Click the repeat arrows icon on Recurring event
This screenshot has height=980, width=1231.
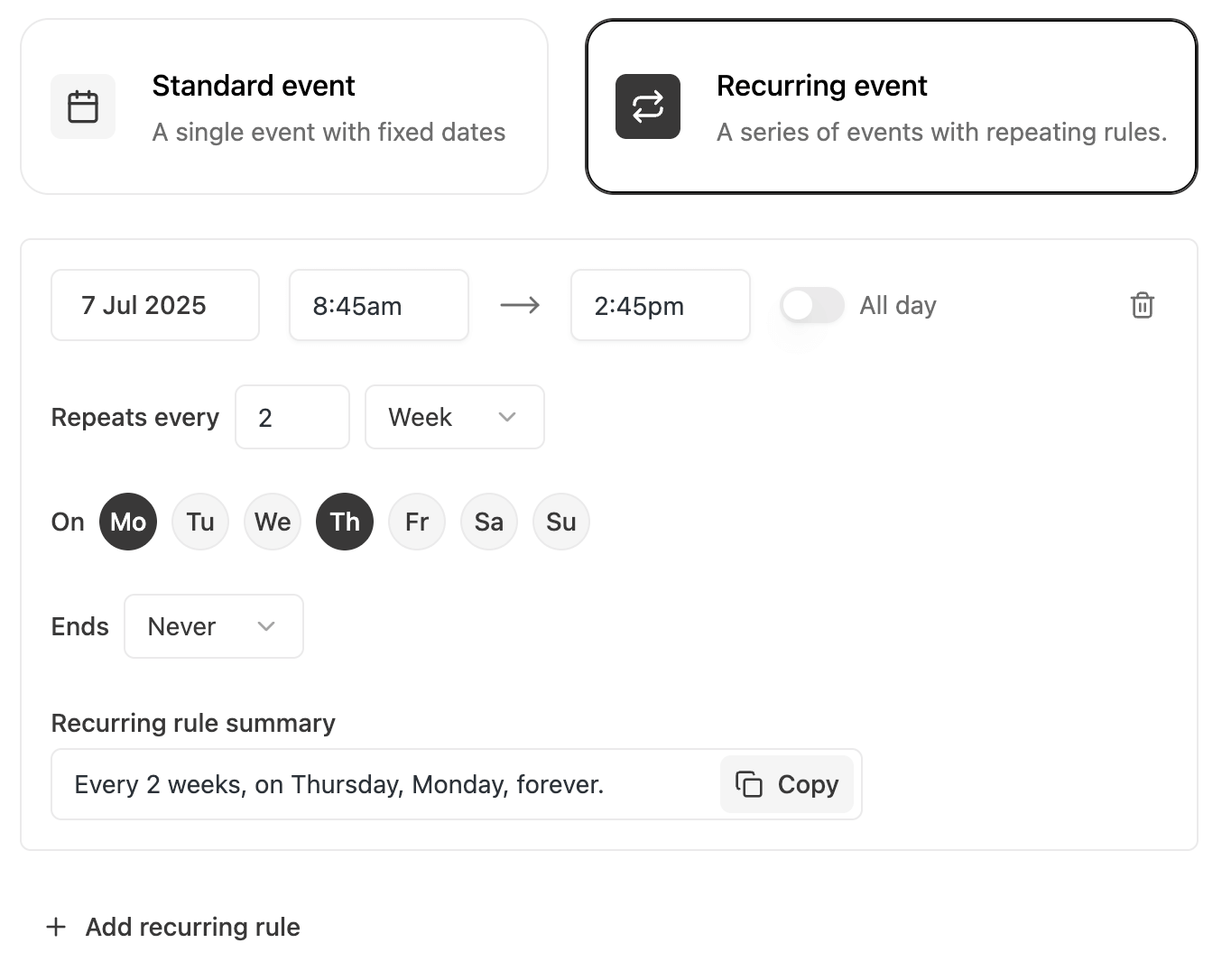tap(647, 106)
